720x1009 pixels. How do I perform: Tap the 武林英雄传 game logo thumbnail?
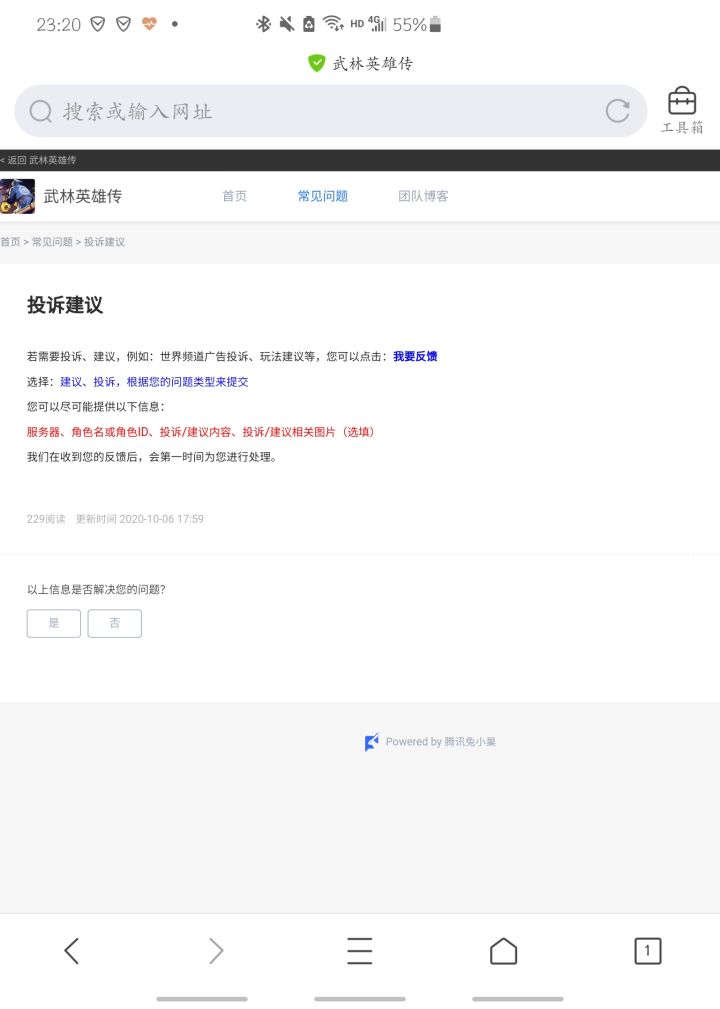point(17,196)
